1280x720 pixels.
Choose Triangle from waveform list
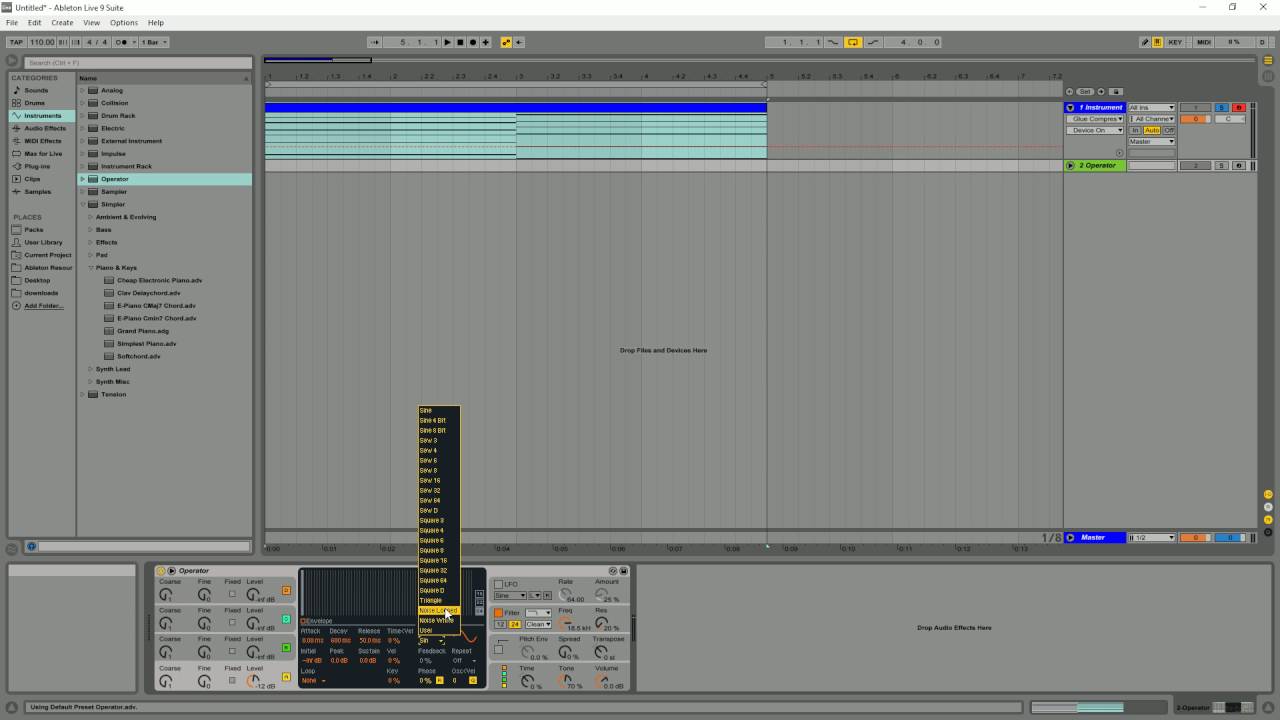coord(438,600)
